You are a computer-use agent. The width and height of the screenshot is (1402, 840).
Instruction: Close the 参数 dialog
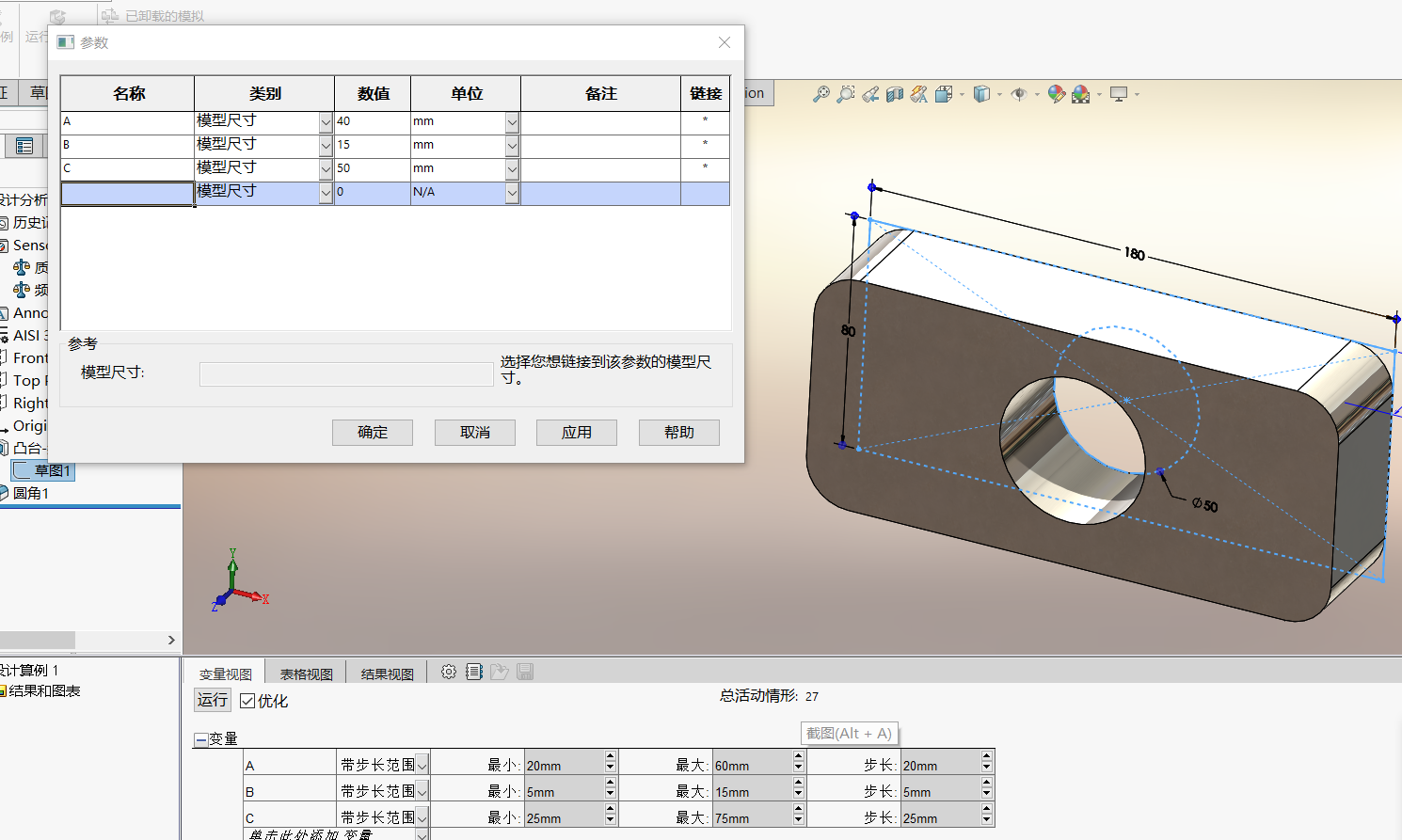coord(725,42)
